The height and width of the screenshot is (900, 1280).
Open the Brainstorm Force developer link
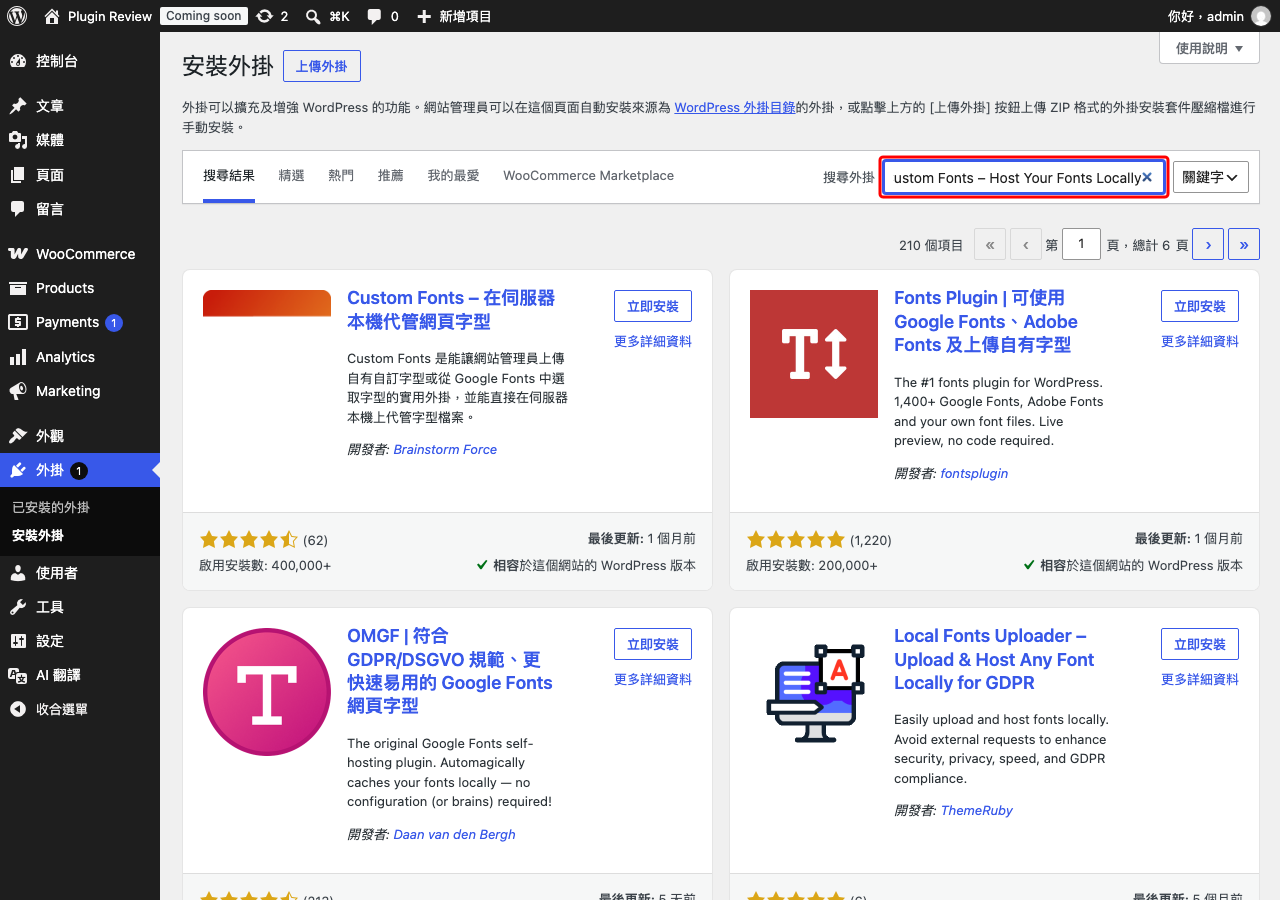[445, 450]
